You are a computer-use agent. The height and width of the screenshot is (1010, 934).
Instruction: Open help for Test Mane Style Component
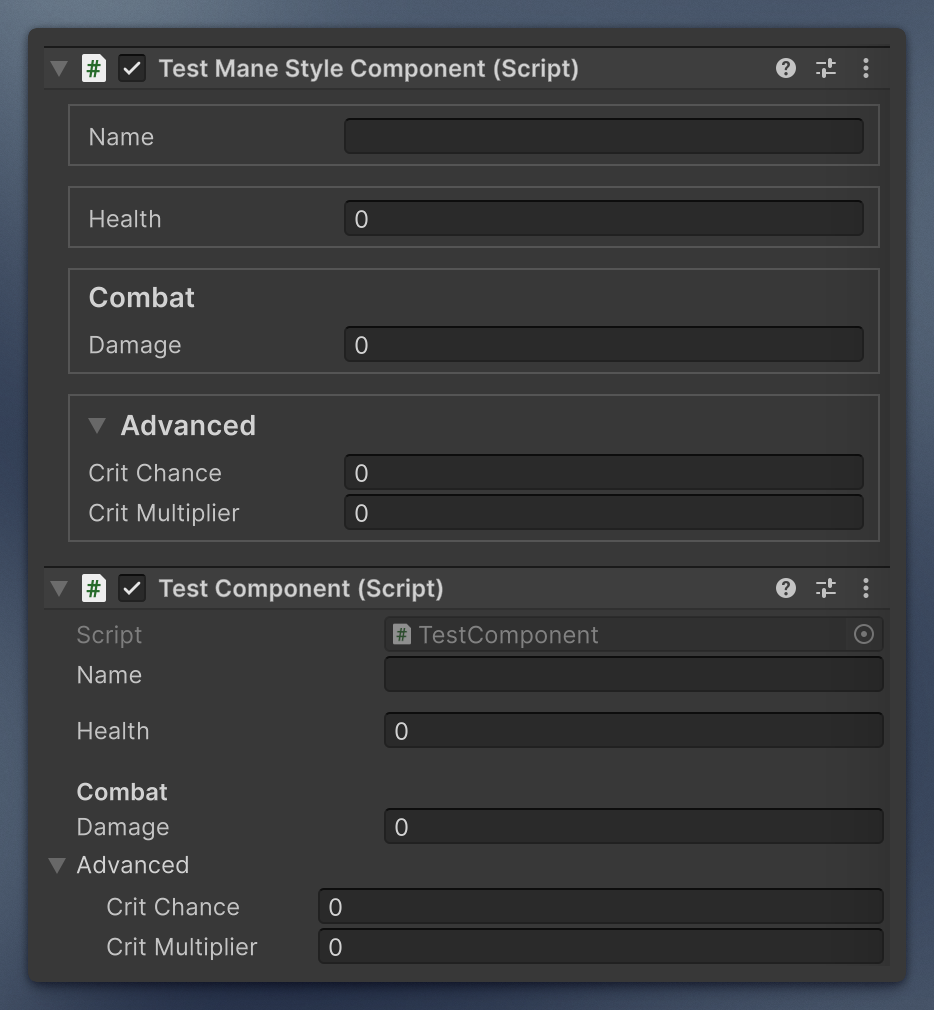pyautogui.click(x=785, y=68)
